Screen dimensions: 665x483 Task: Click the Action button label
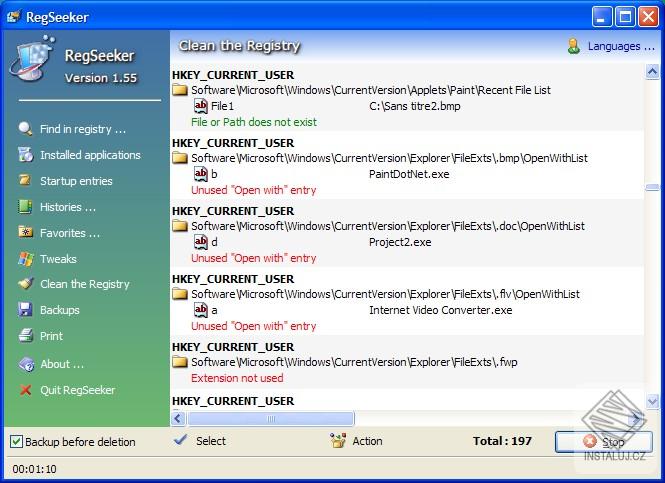(x=367, y=441)
